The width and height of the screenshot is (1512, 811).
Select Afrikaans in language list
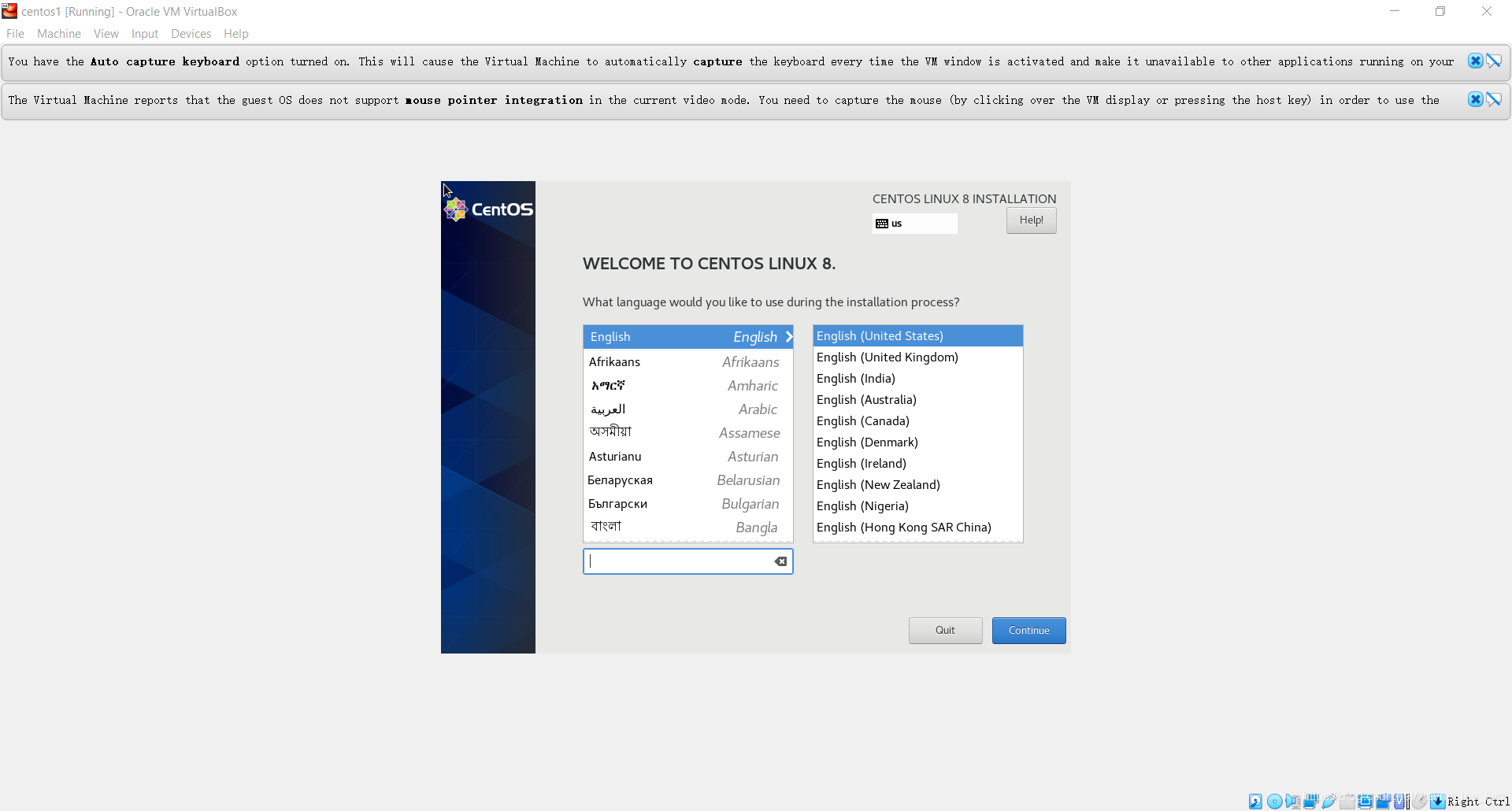click(687, 362)
